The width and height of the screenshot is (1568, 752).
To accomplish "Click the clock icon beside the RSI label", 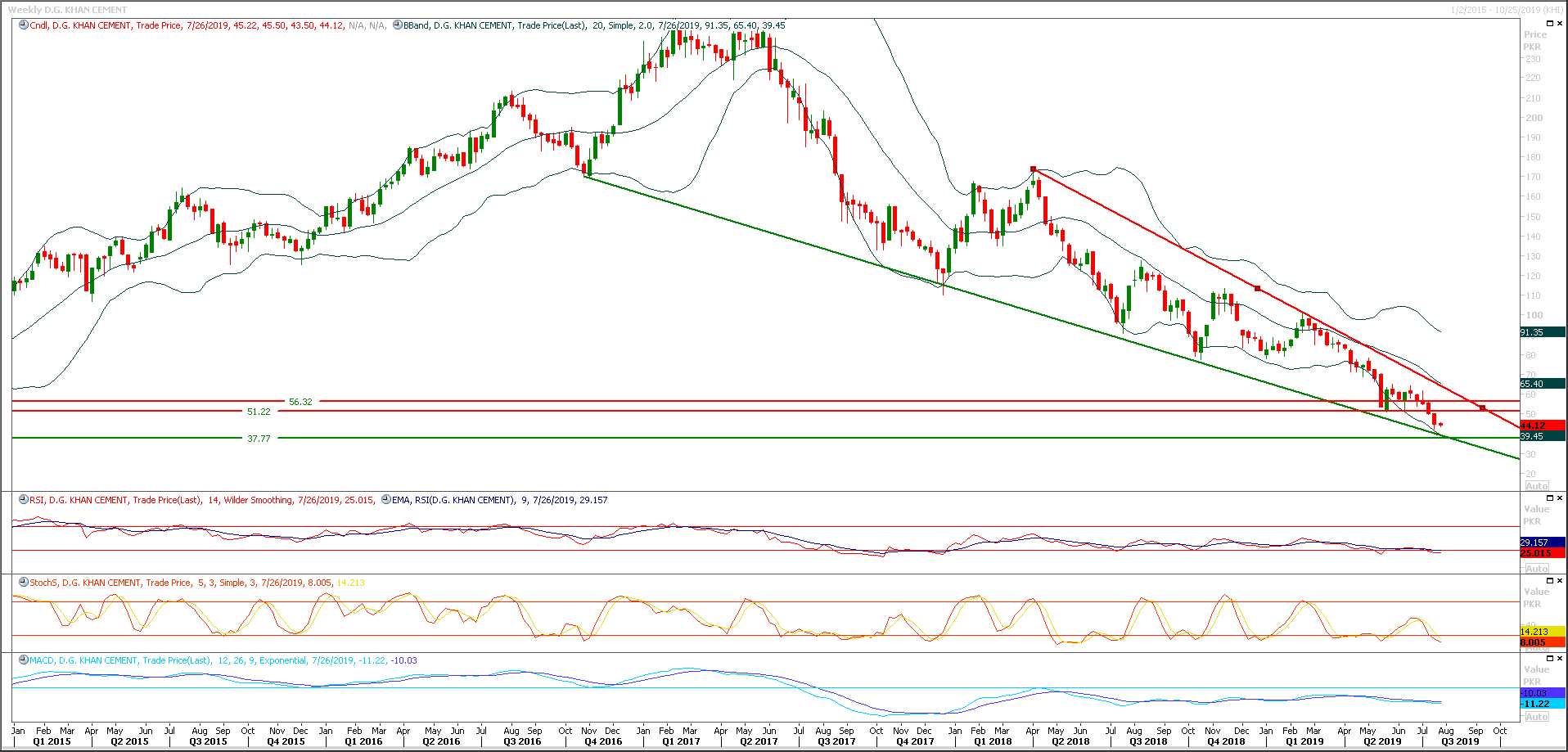I will pos(24,500).
